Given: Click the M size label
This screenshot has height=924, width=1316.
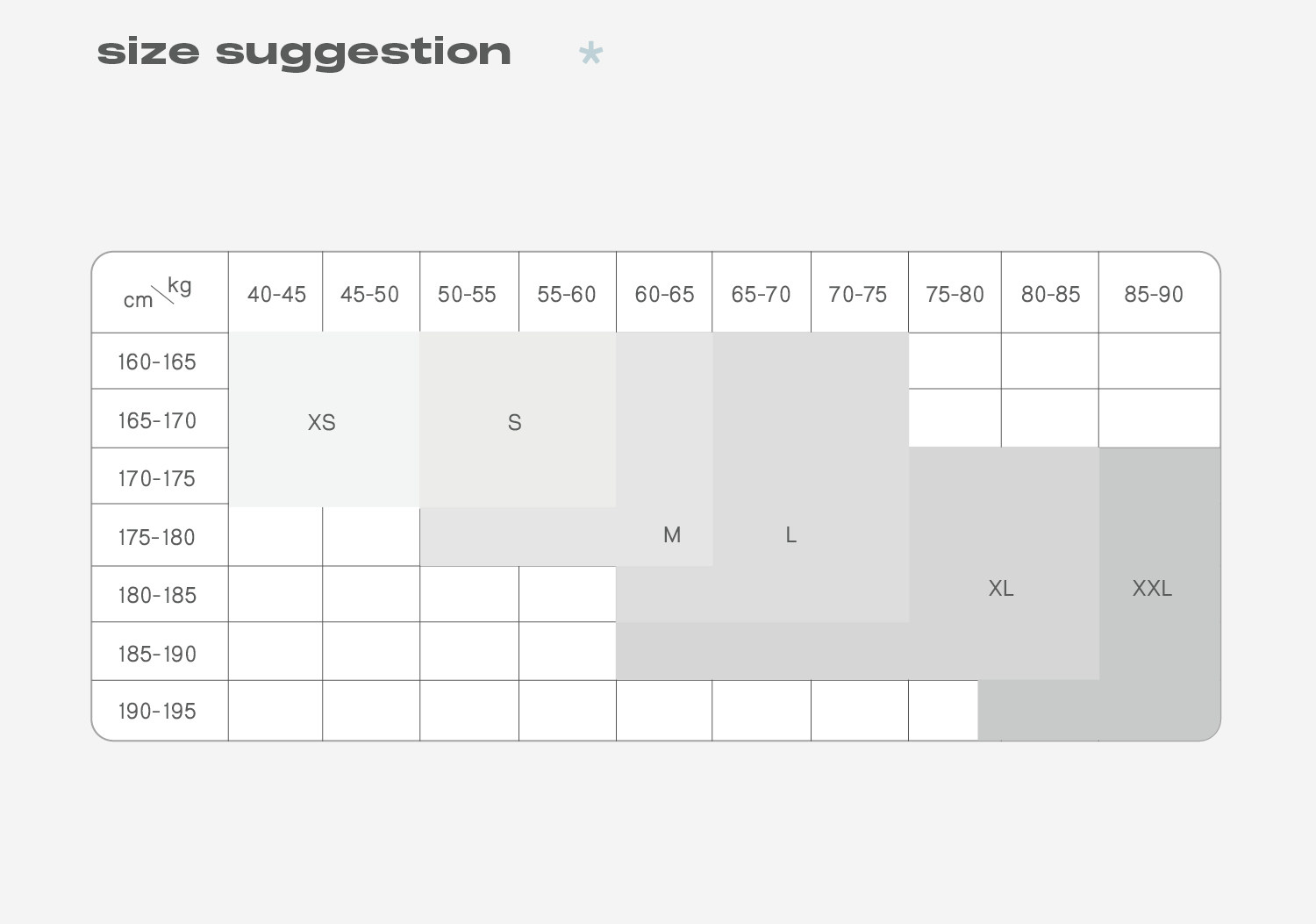Looking at the screenshot, I should click(x=672, y=534).
